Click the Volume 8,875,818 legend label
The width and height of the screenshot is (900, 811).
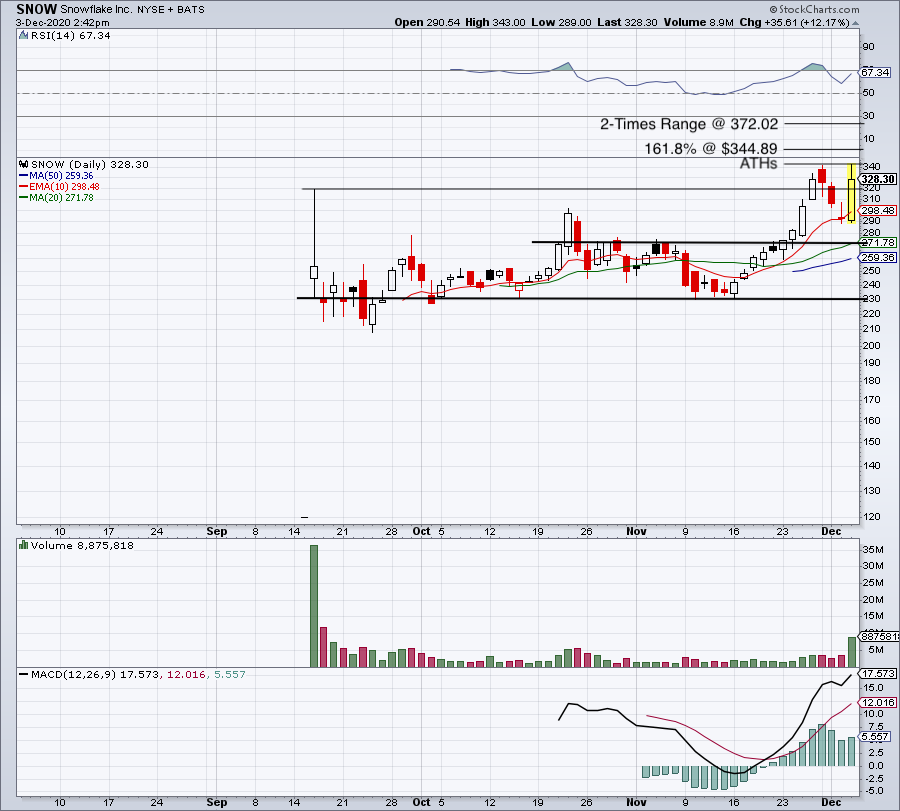pyautogui.click(x=82, y=545)
